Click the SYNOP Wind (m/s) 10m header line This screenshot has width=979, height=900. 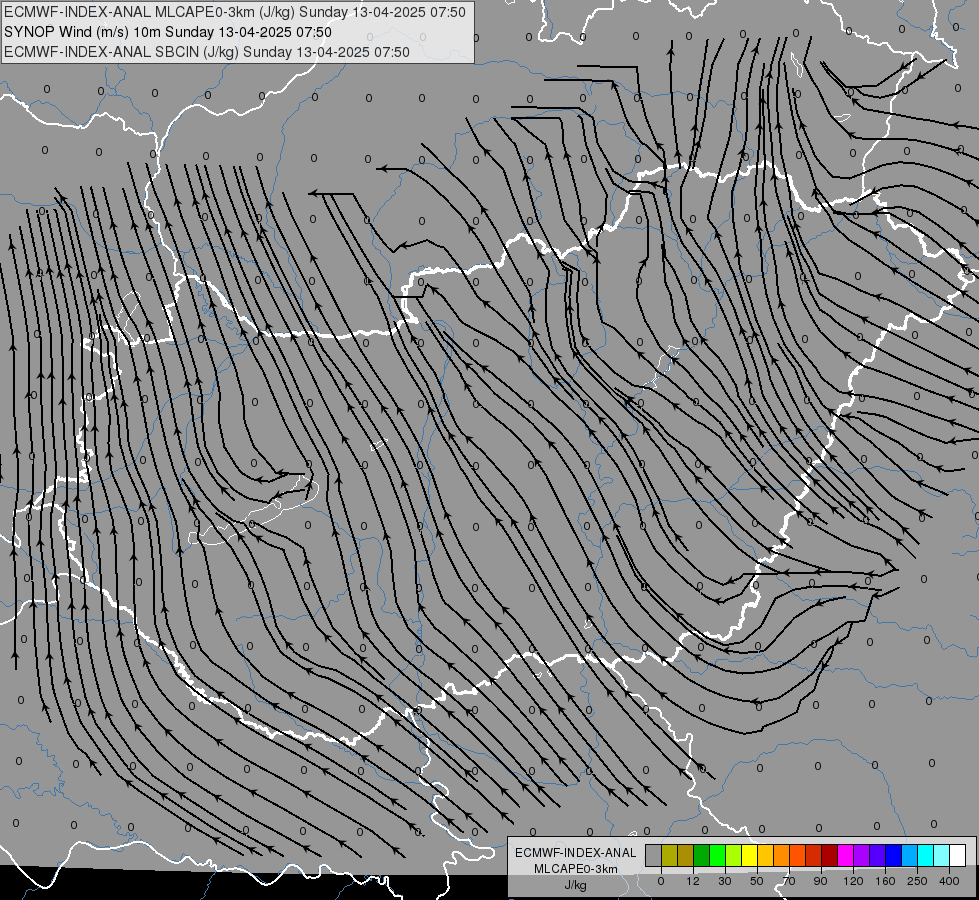167,32
